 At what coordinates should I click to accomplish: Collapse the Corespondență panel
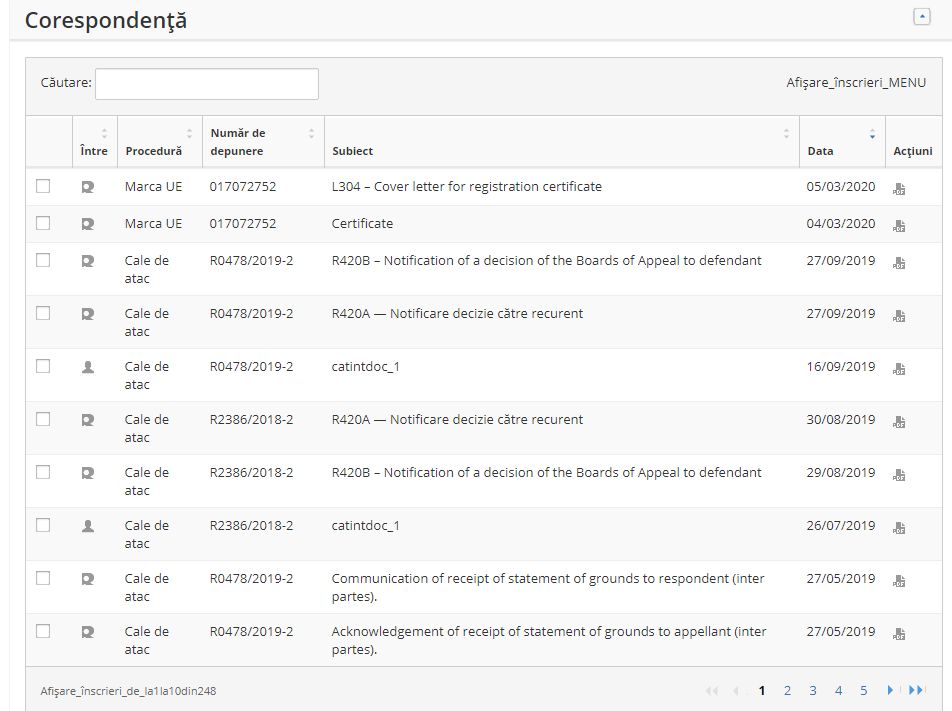pyautogui.click(x=922, y=17)
